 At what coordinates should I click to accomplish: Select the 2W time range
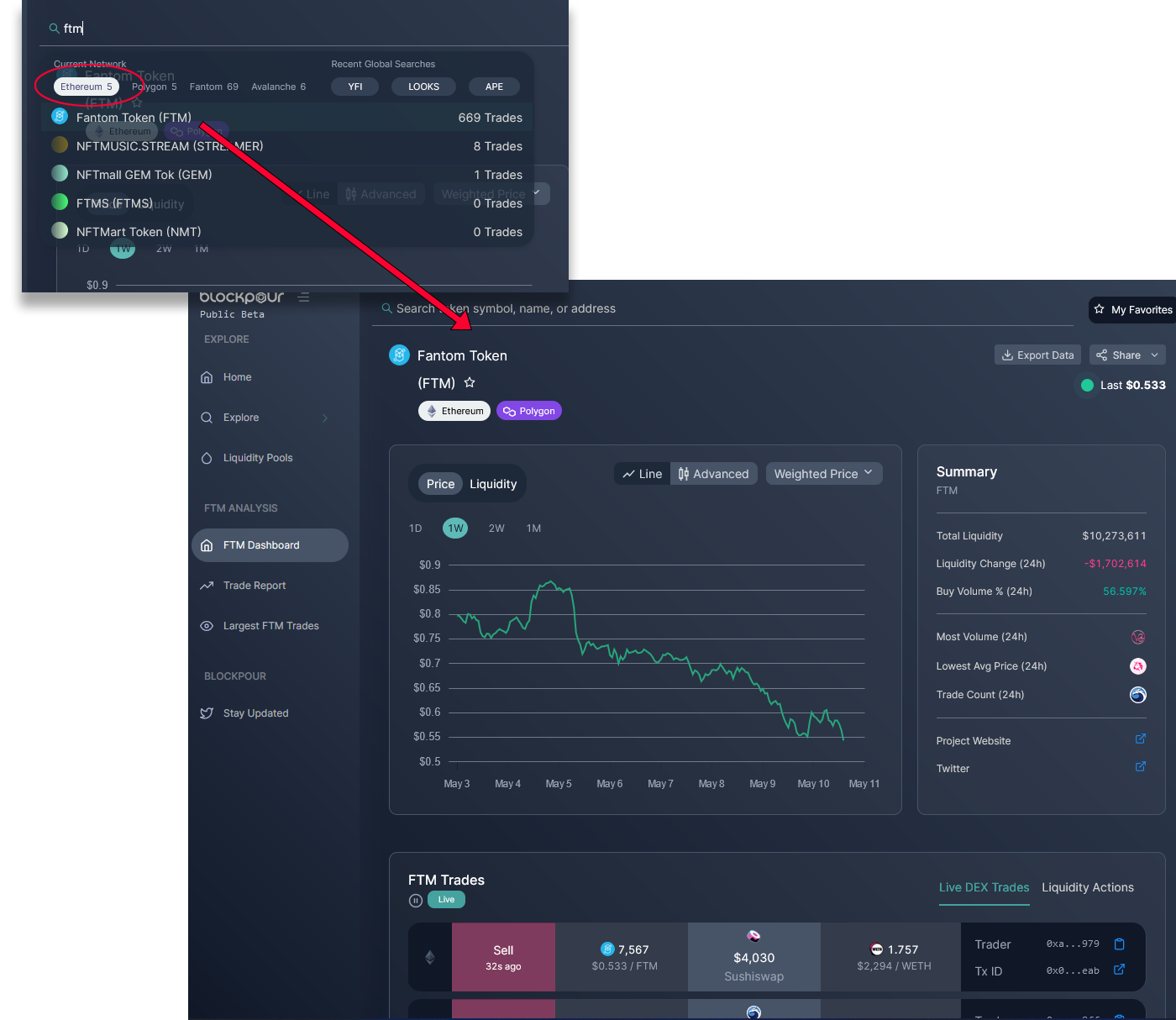click(496, 528)
